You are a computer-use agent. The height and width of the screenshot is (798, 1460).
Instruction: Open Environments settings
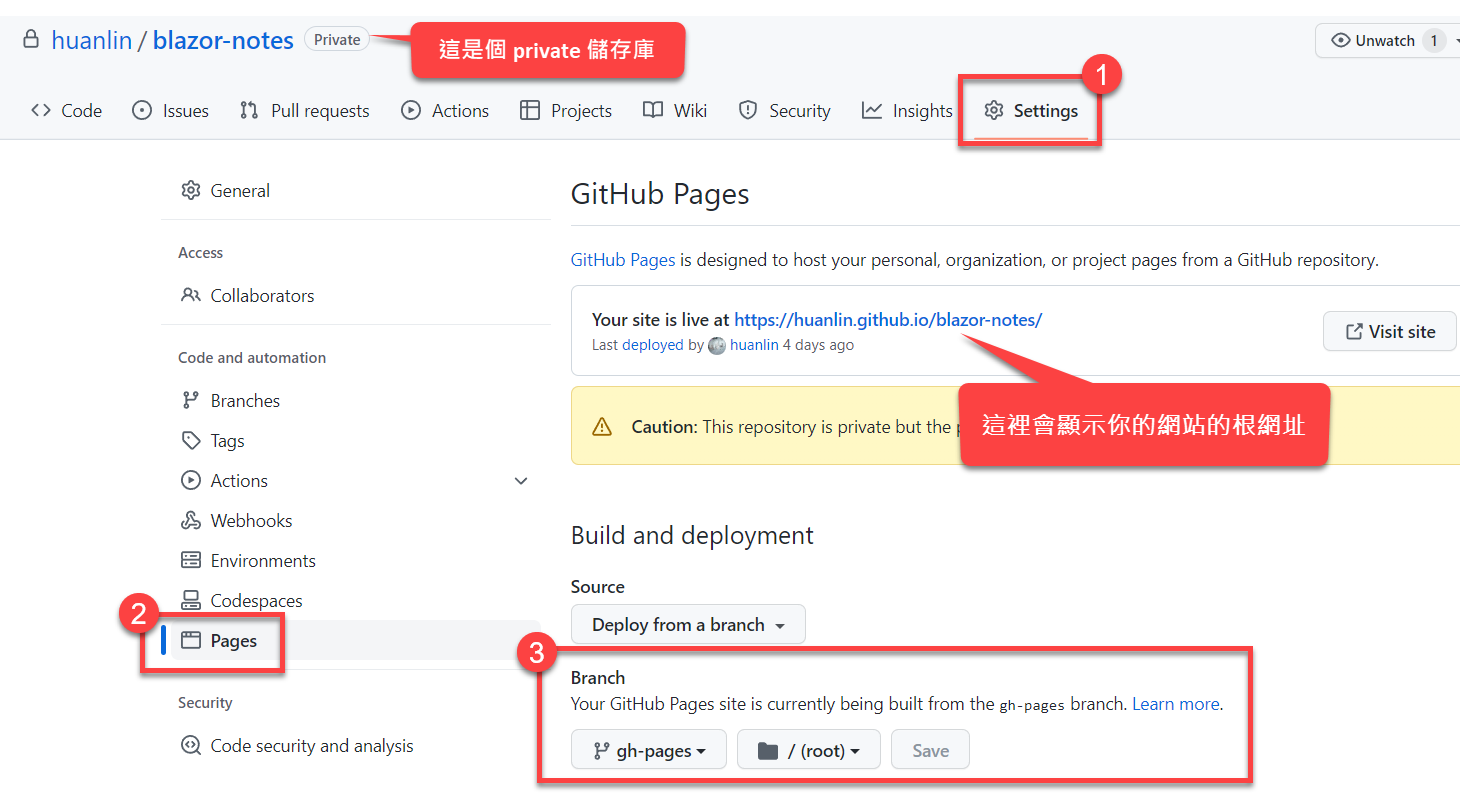263,560
